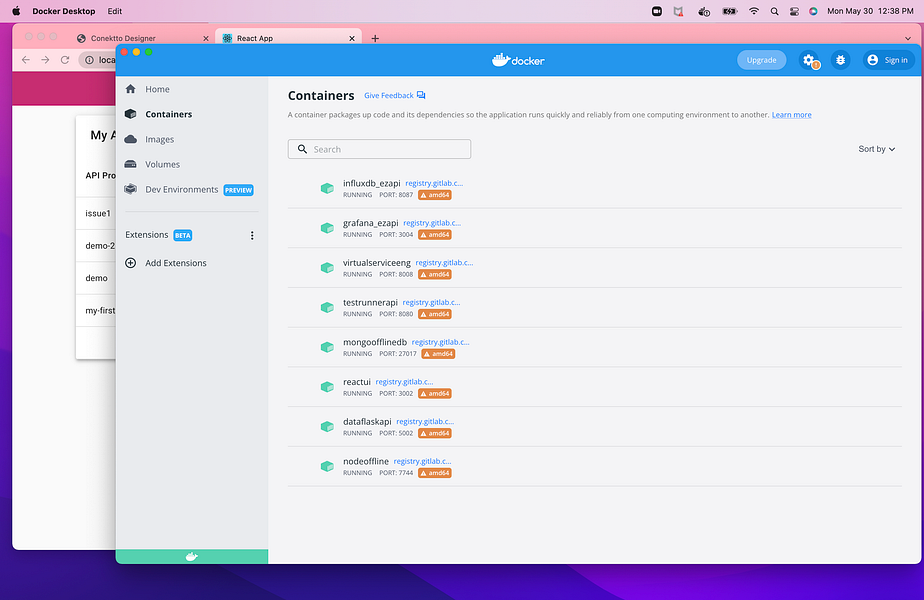Click the Give Feedback link
The width and height of the screenshot is (924, 600).
(x=395, y=95)
